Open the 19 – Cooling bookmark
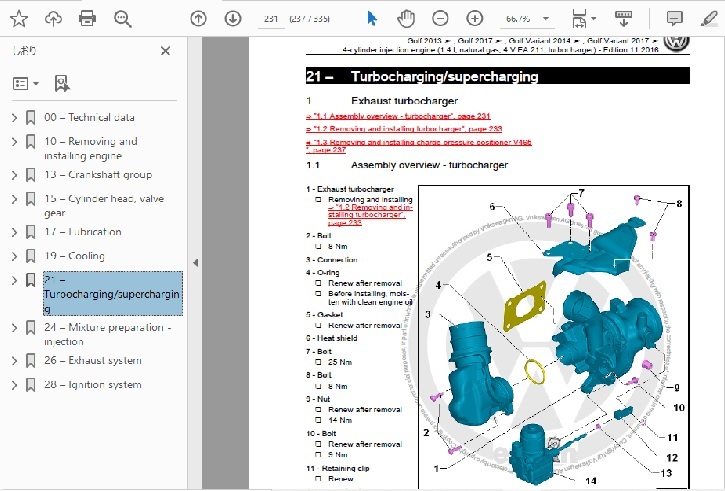725x491 pixels. point(74,256)
